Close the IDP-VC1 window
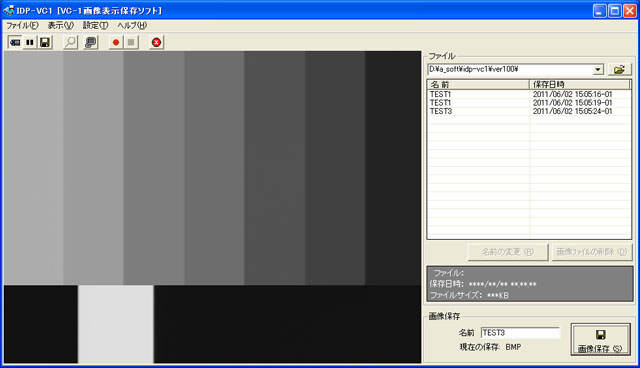 click(630, 11)
